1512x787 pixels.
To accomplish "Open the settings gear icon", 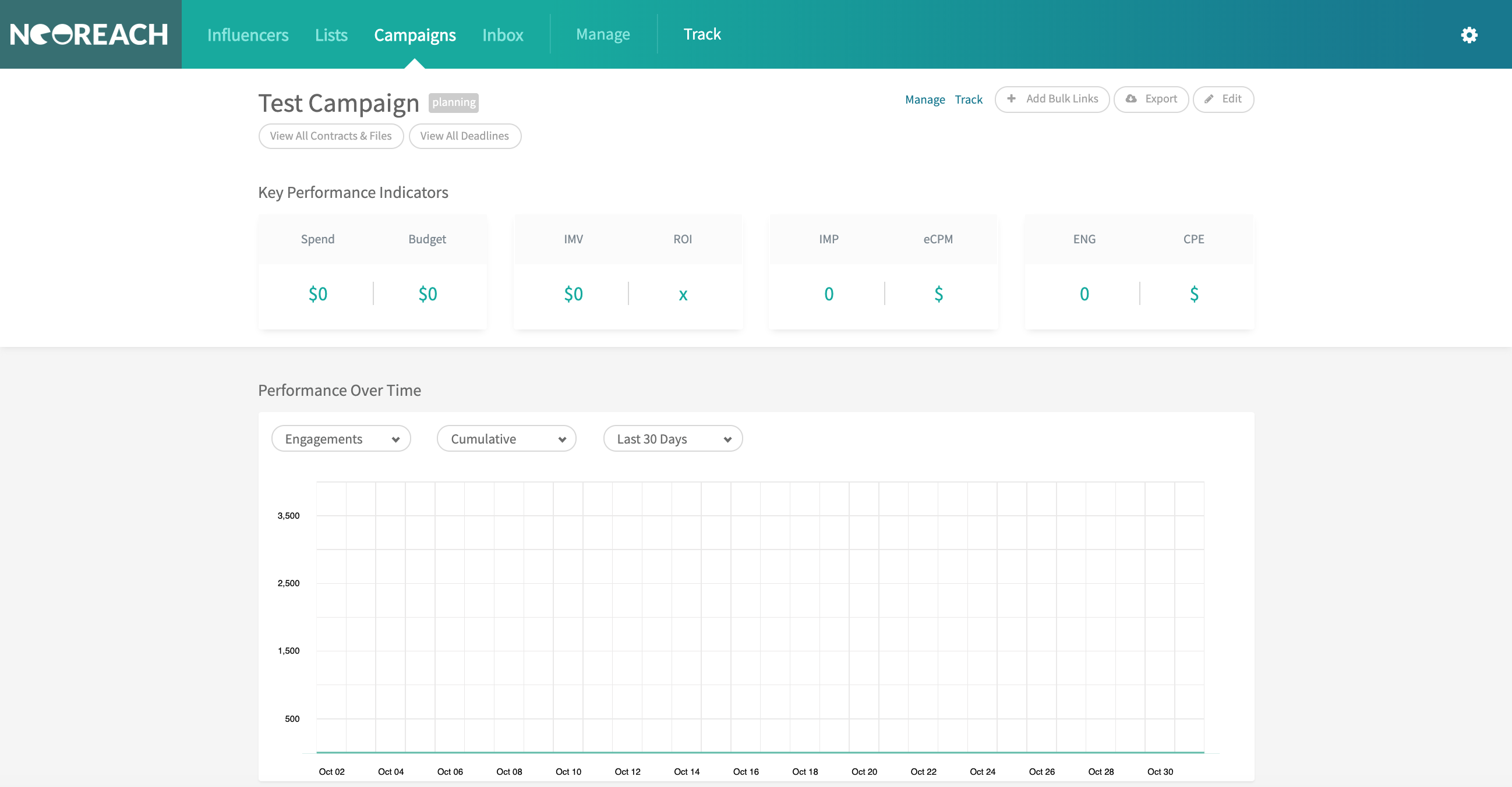I will click(1468, 34).
